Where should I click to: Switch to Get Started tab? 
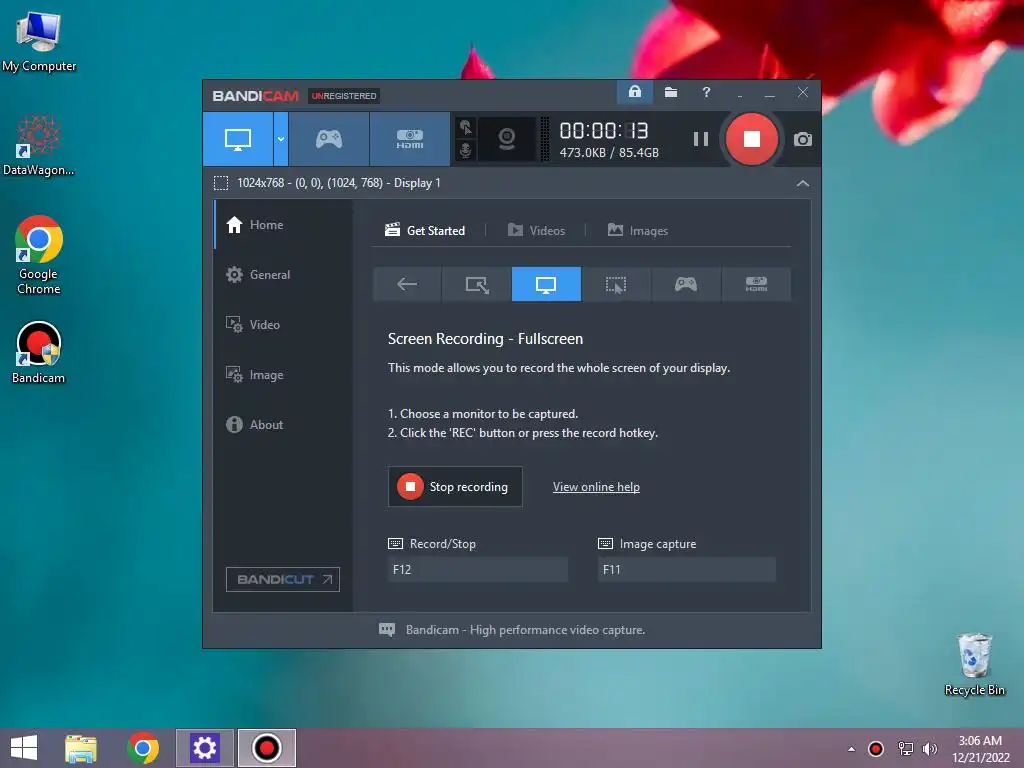(425, 231)
